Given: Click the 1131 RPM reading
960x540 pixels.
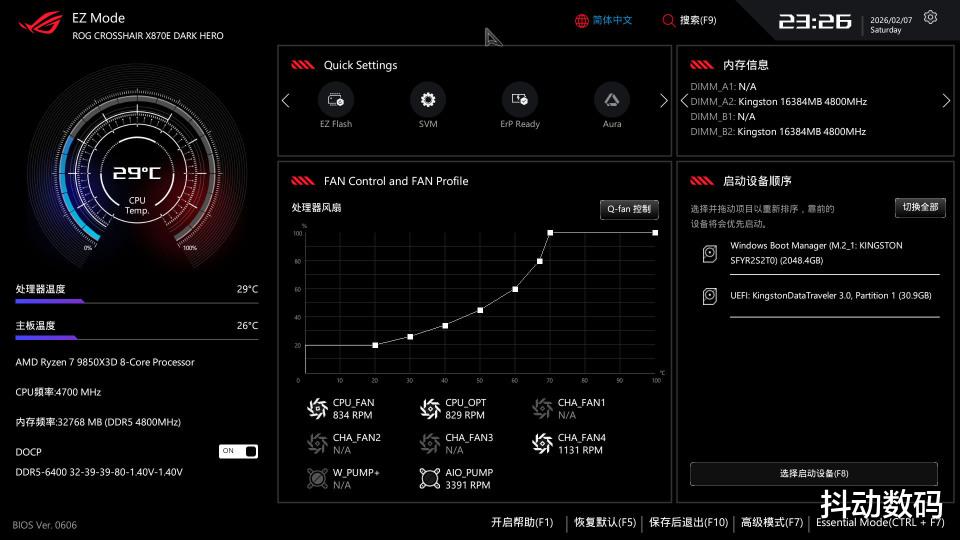Looking at the screenshot, I should click(x=580, y=451).
